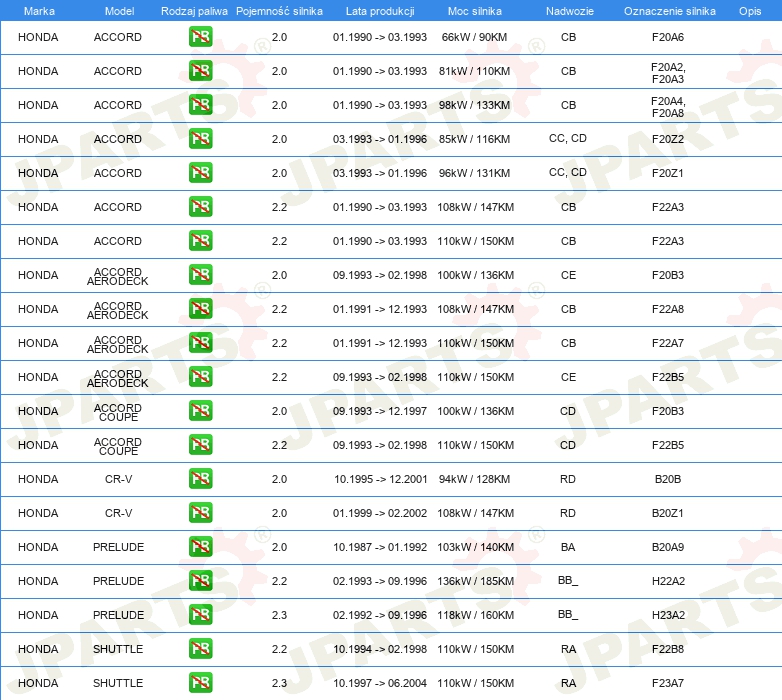The height and width of the screenshot is (700, 782).
Task: Click the fuel icon in the PRELUDE B20A9 row
Action: (x=200, y=547)
